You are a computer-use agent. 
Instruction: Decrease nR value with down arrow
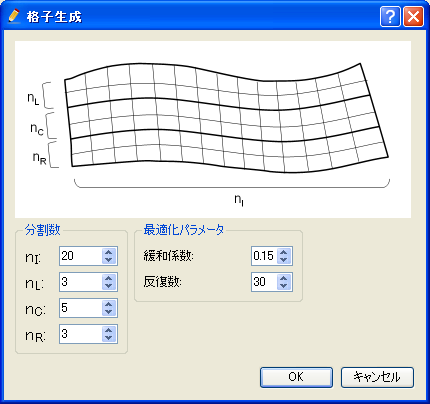109,338
